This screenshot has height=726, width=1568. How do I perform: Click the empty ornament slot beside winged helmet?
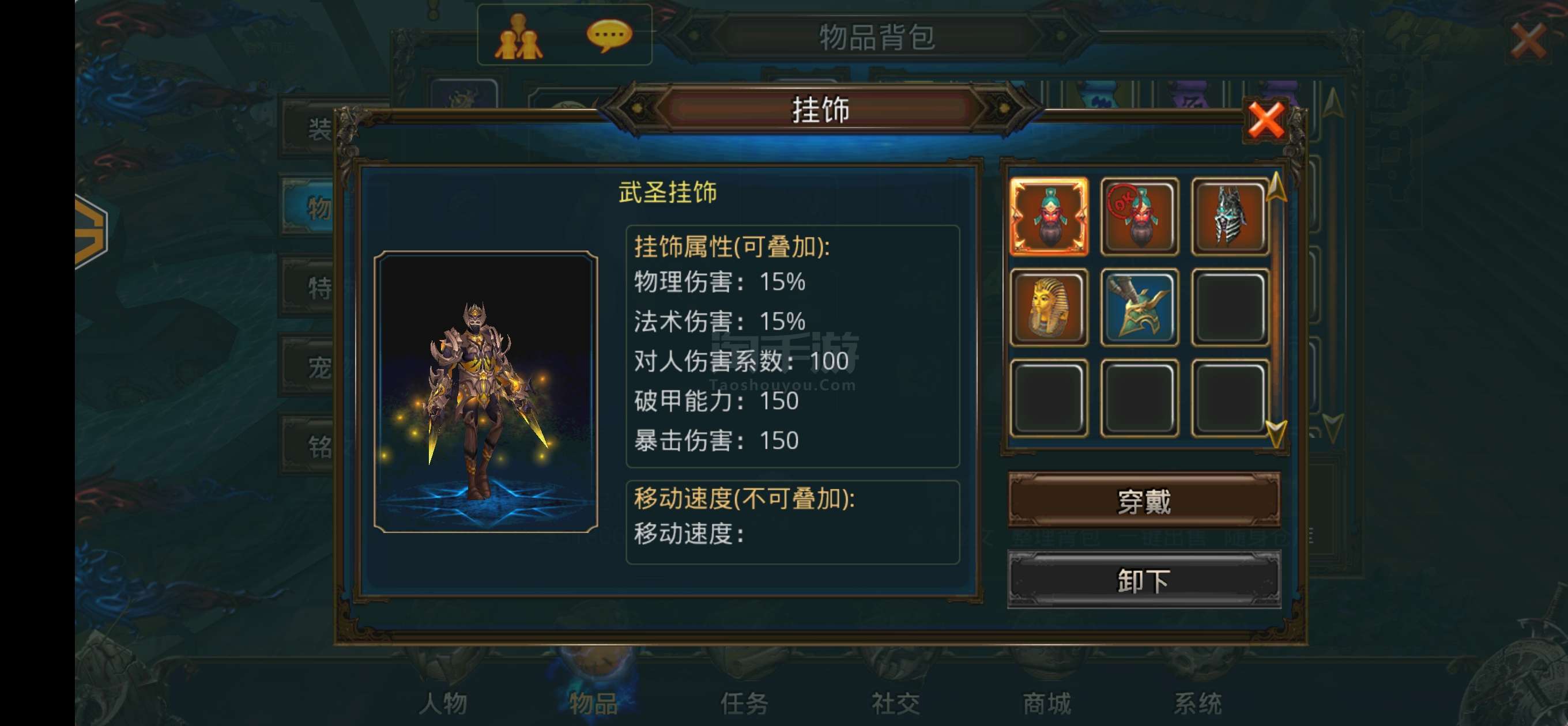(x=1230, y=307)
